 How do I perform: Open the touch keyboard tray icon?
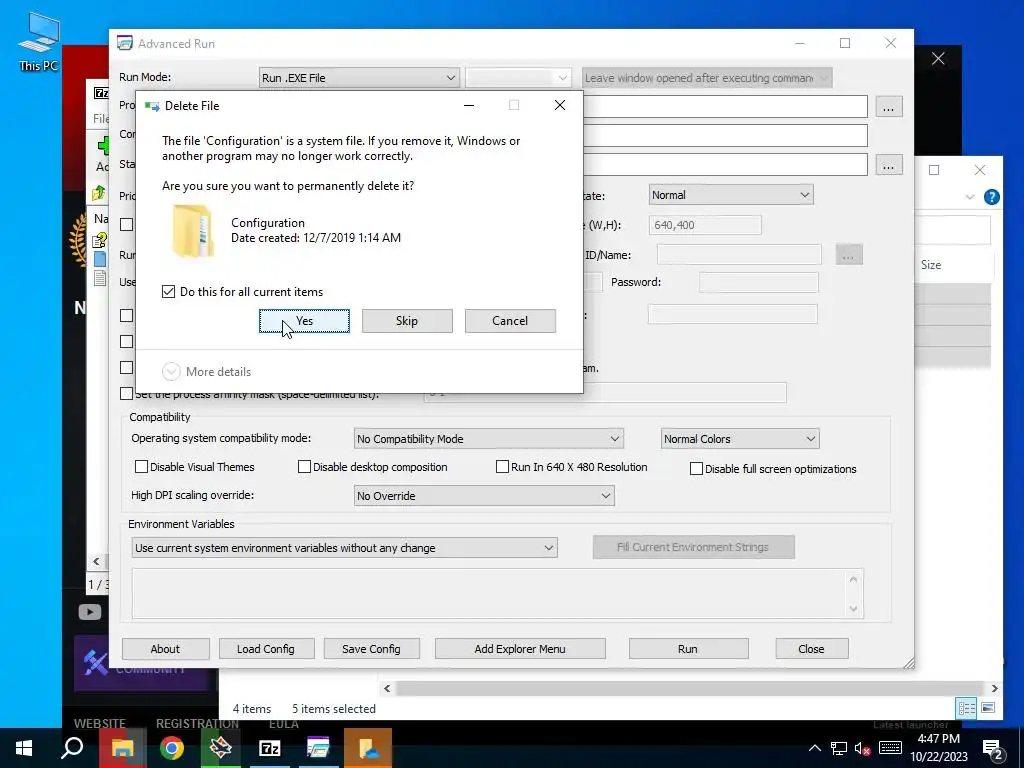pos(890,748)
